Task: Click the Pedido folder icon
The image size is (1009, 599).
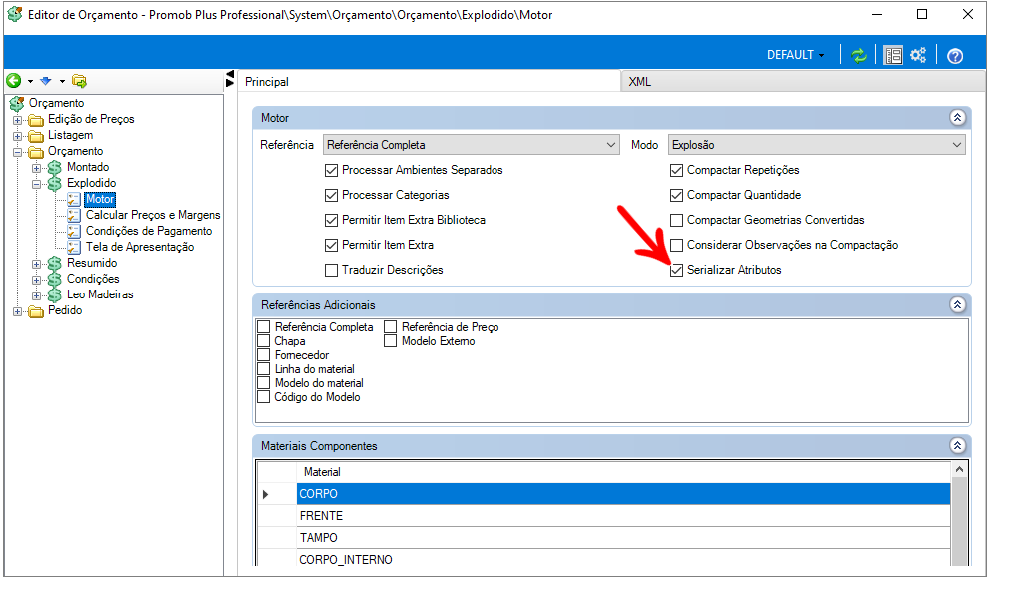Action: point(36,311)
